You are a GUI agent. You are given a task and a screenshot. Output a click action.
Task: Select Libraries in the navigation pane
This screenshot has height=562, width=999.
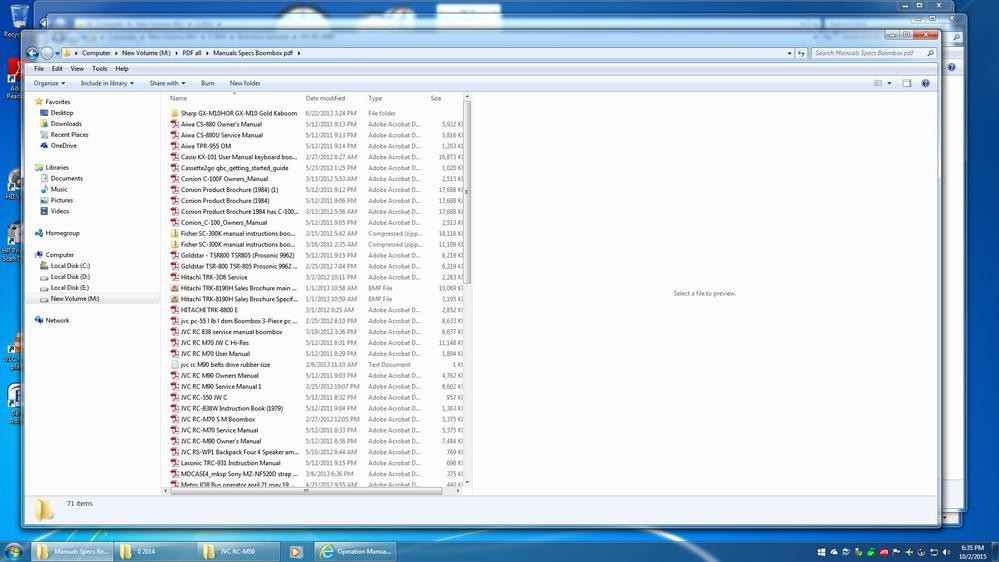point(57,168)
